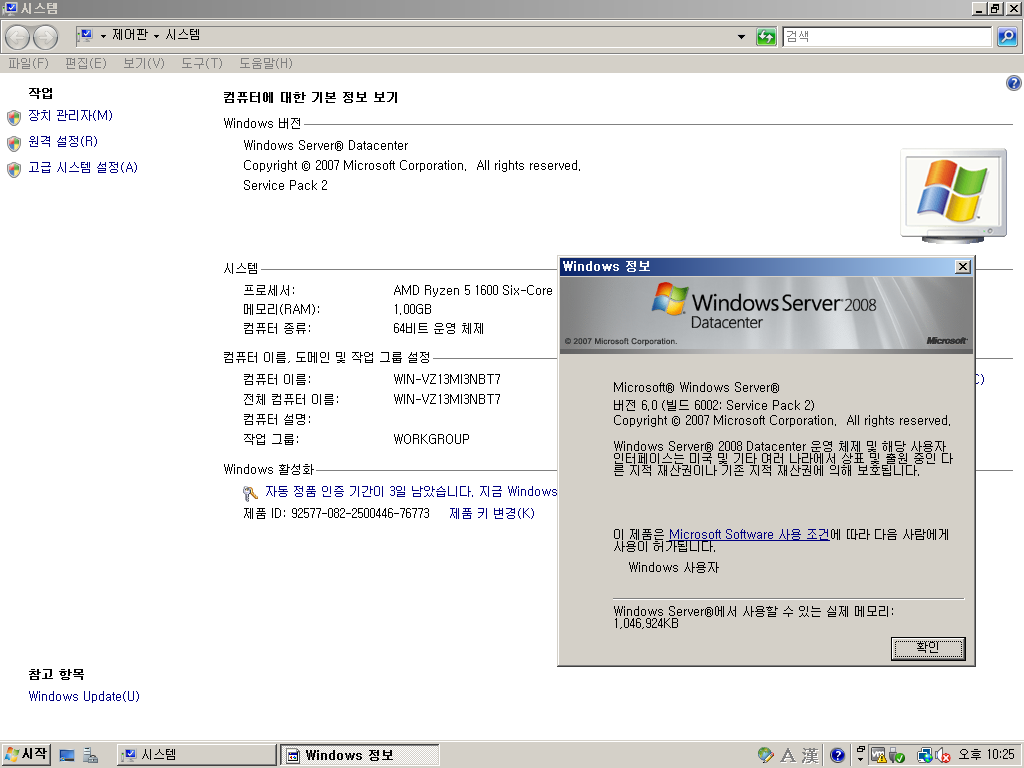The width and height of the screenshot is (1024, 768).
Task: Click the 漢 Hanja conversion icon
Action: pos(810,756)
